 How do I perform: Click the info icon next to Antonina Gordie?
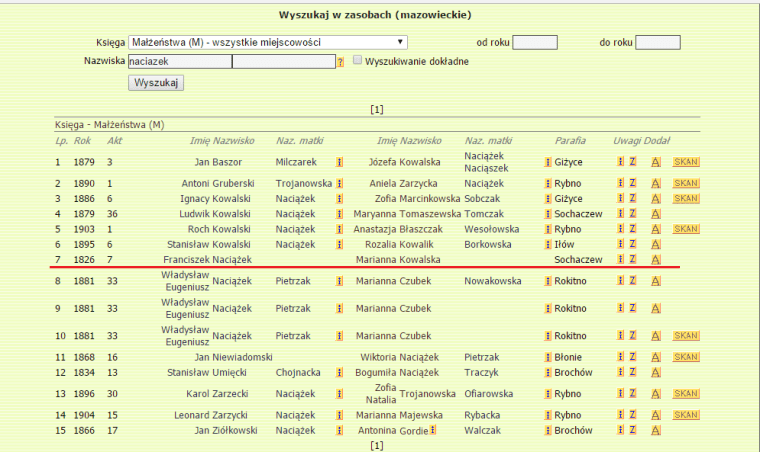(431, 431)
